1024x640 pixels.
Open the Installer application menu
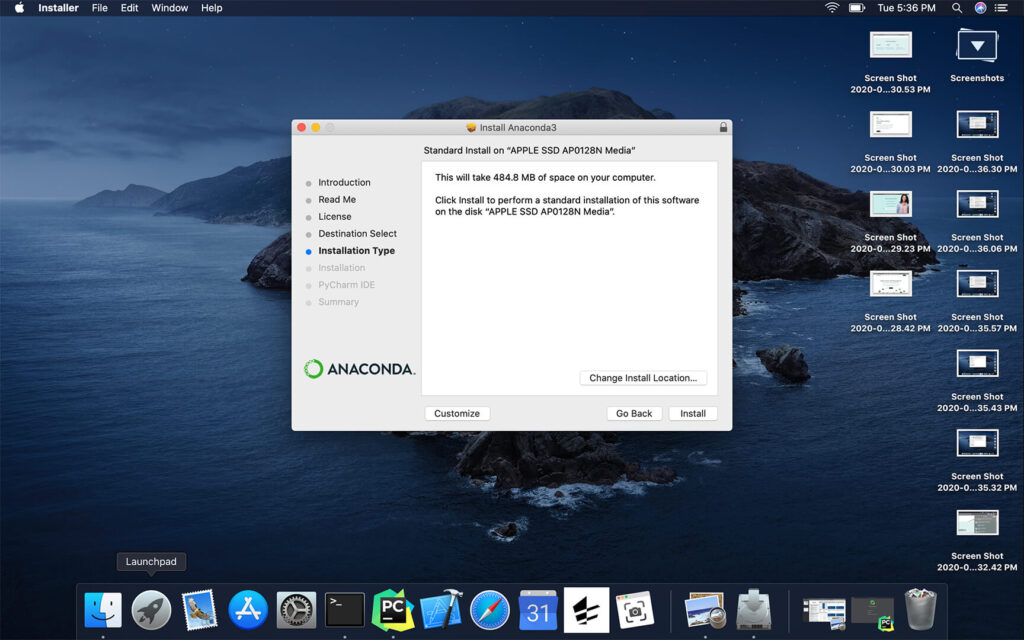[58, 8]
